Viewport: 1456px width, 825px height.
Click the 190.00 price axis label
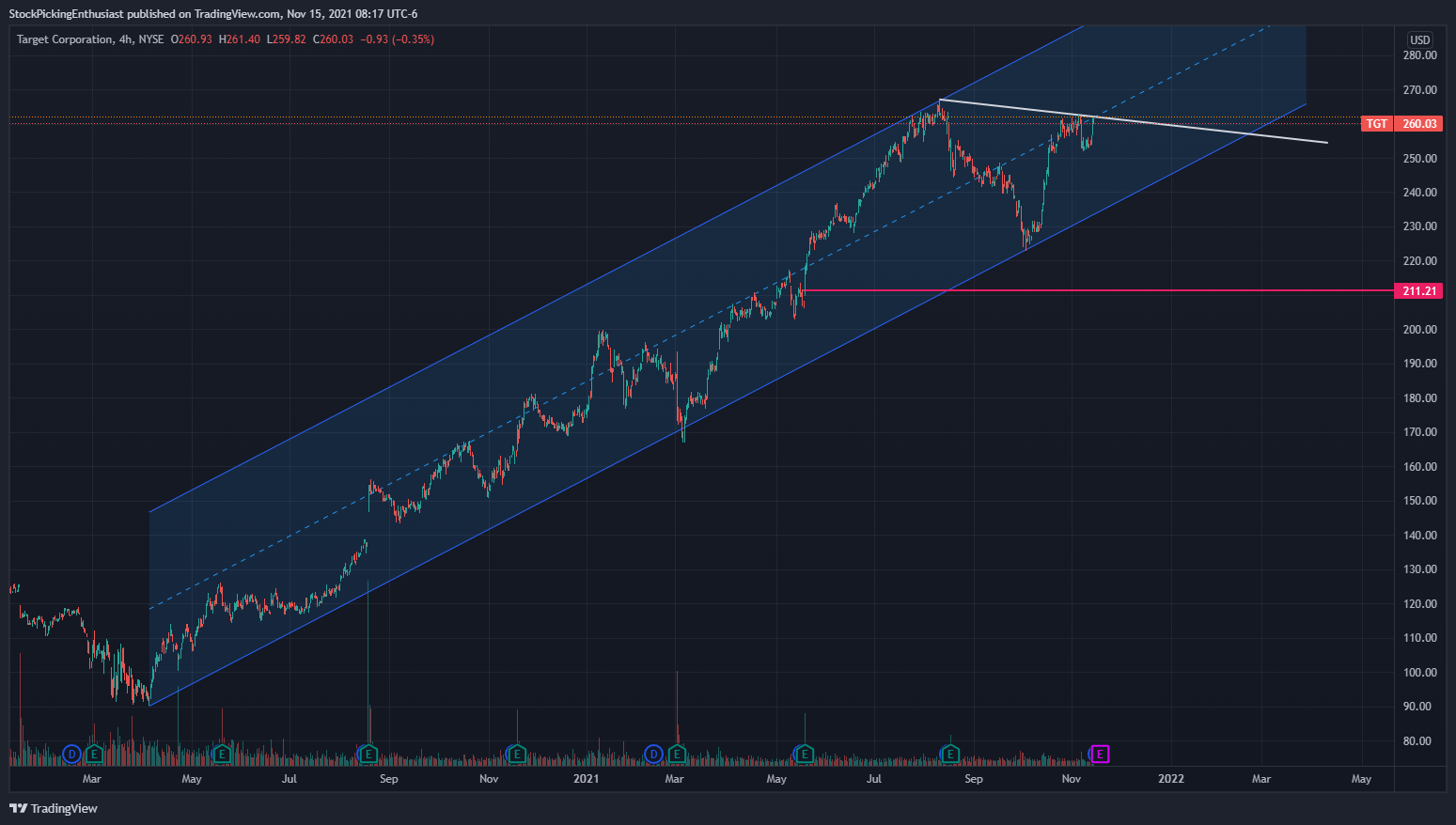point(1419,364)
